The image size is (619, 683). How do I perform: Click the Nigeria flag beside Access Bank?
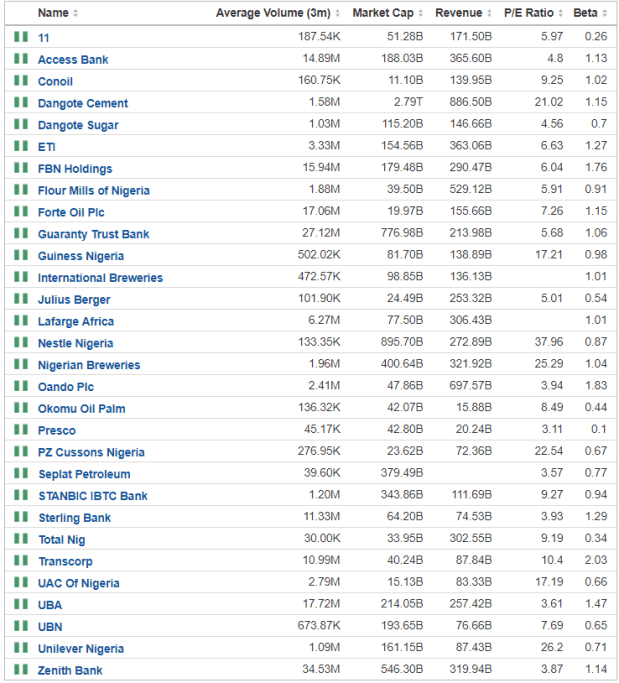(x=21, y=58)
